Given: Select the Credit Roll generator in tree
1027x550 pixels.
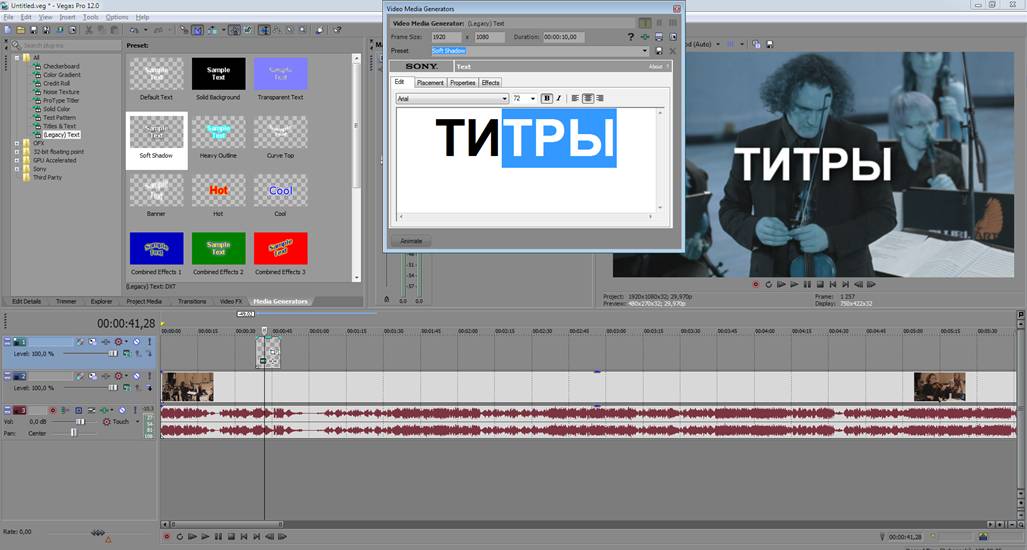Looking at the screenshot, I should pos(56,83).
